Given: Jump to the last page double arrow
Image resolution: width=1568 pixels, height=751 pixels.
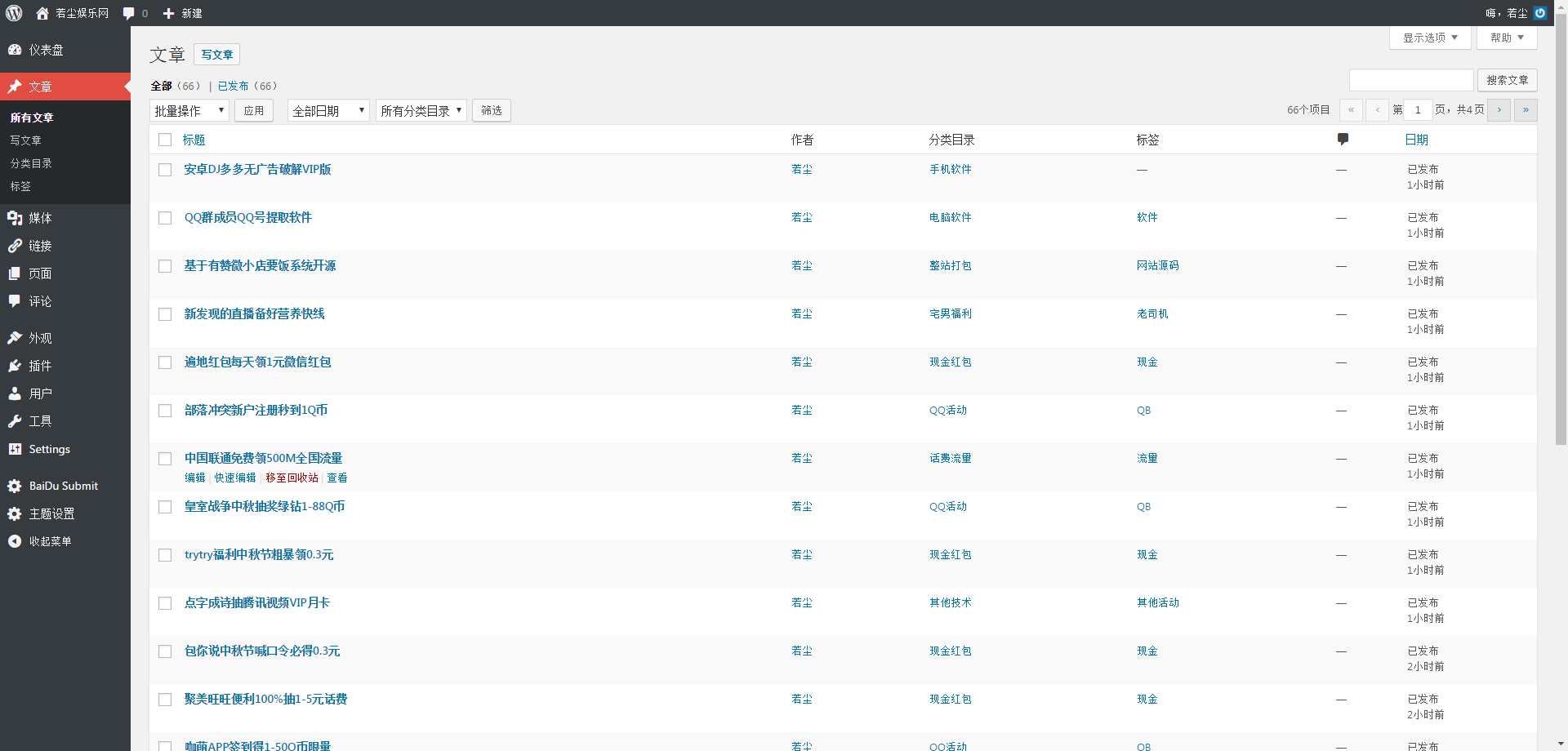Looking at the screenshot, I should click(x=1526, y=110).
